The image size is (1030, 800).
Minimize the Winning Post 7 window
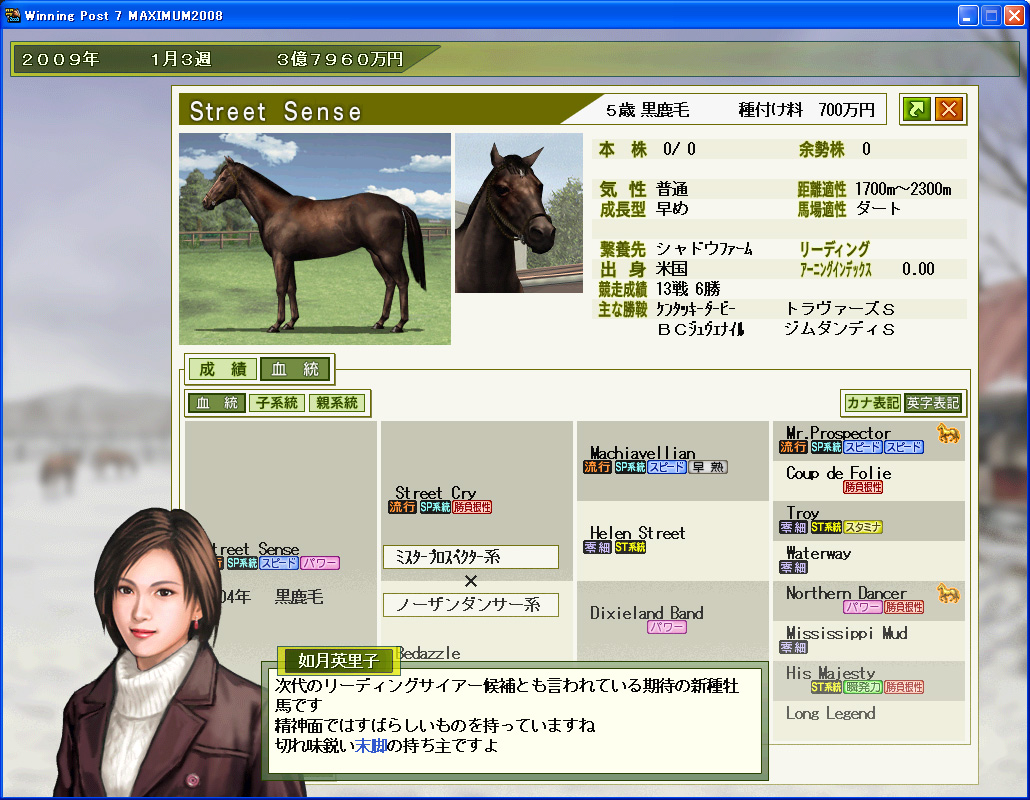pos(968,15)
